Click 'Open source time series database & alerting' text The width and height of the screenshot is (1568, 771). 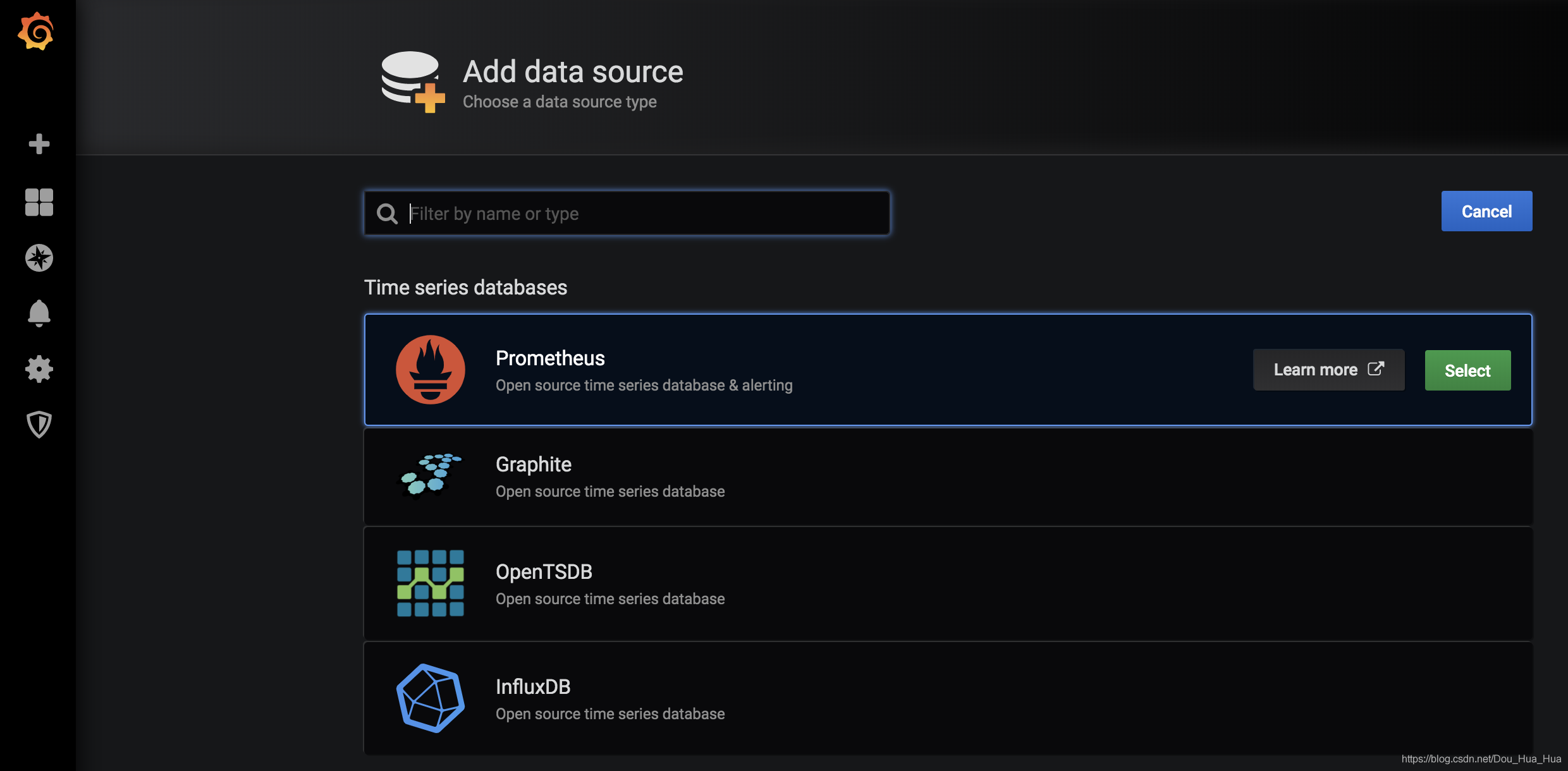click(644, 385)
